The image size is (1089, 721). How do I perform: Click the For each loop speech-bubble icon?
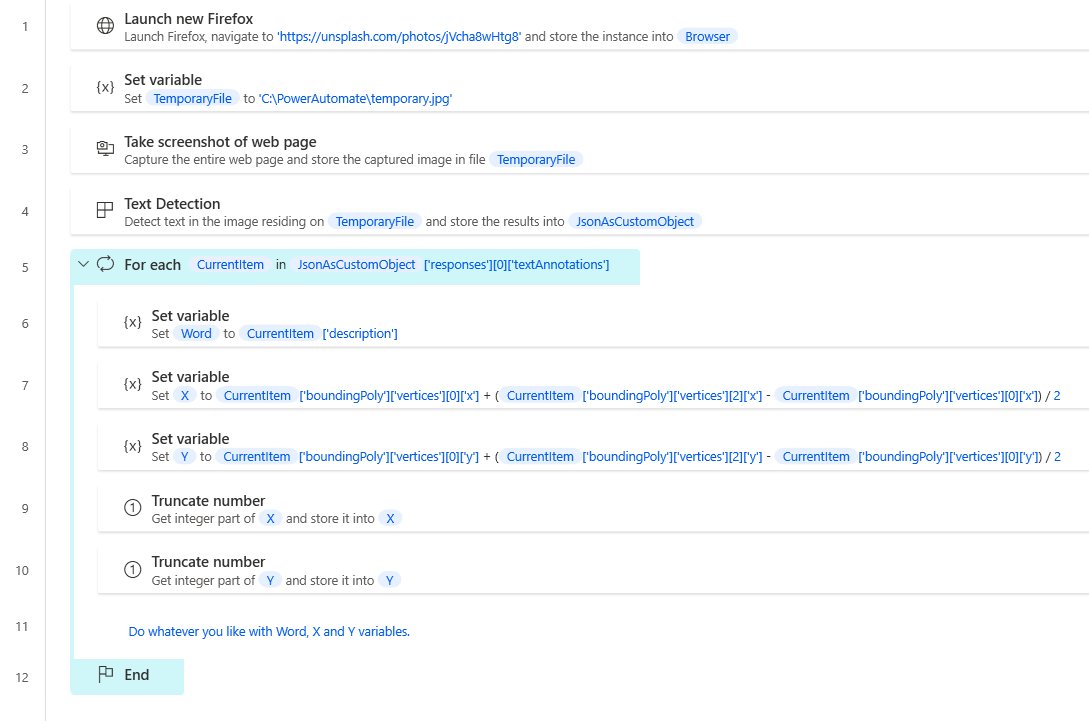tap(104, 264)
